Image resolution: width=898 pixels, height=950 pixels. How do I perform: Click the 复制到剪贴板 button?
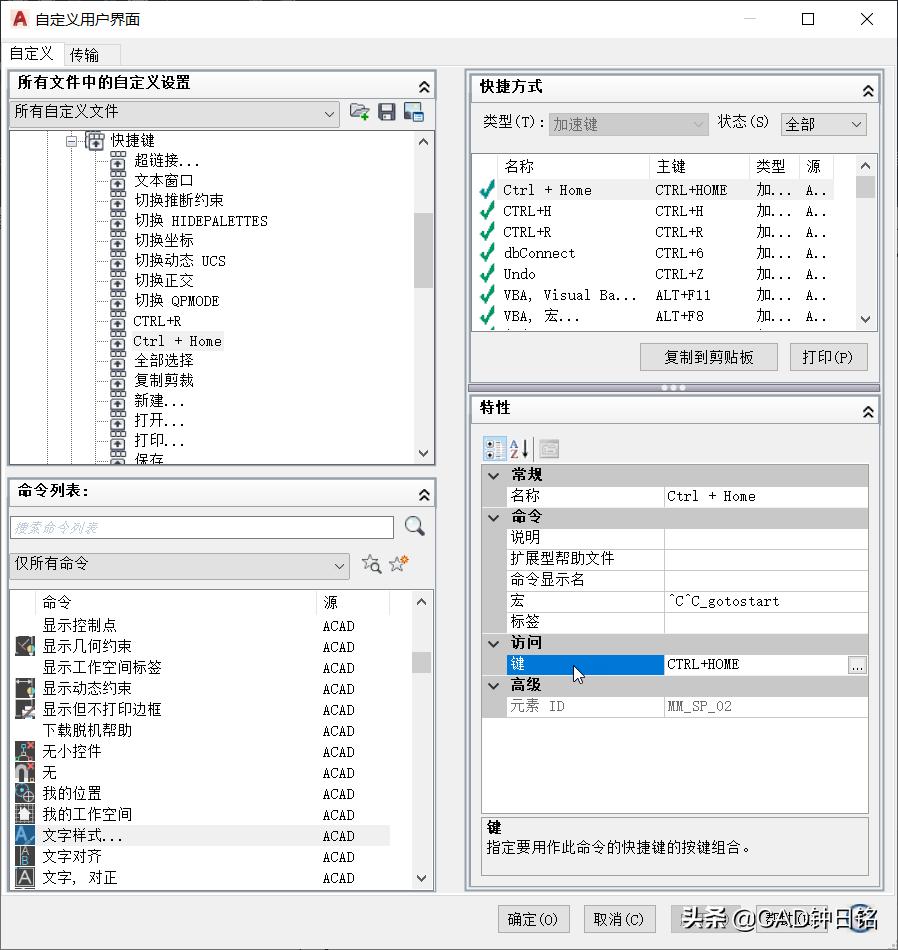pyautogui.click(x=708, y=357)
